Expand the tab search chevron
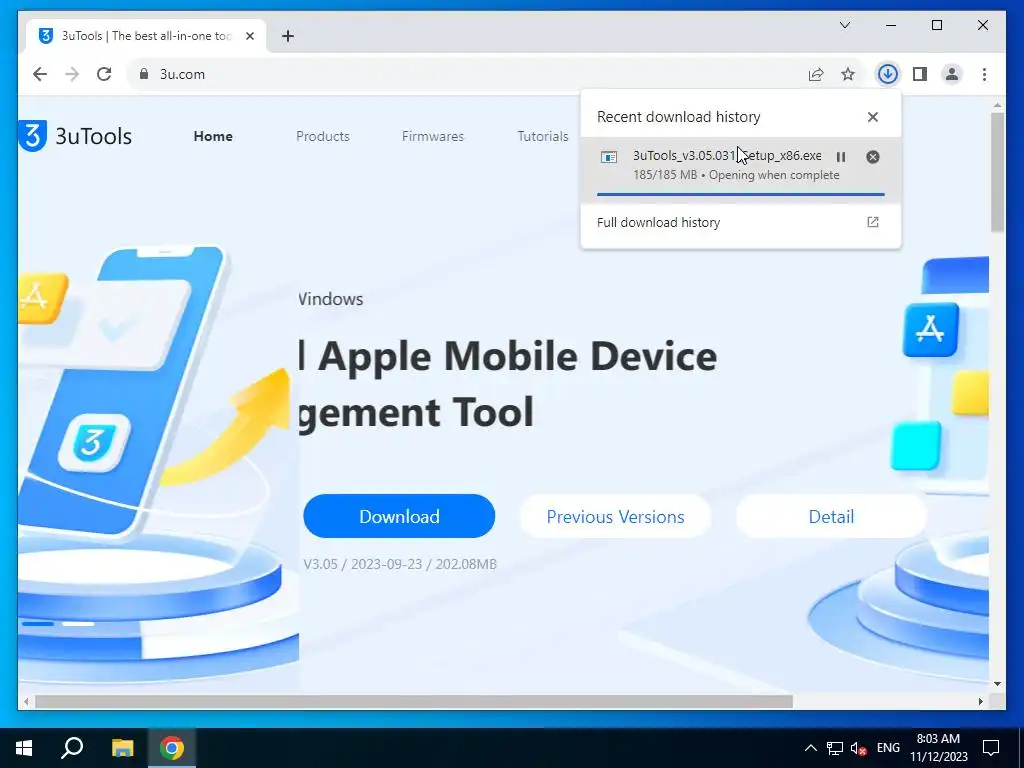1024x768 pixels. point(844,25)
